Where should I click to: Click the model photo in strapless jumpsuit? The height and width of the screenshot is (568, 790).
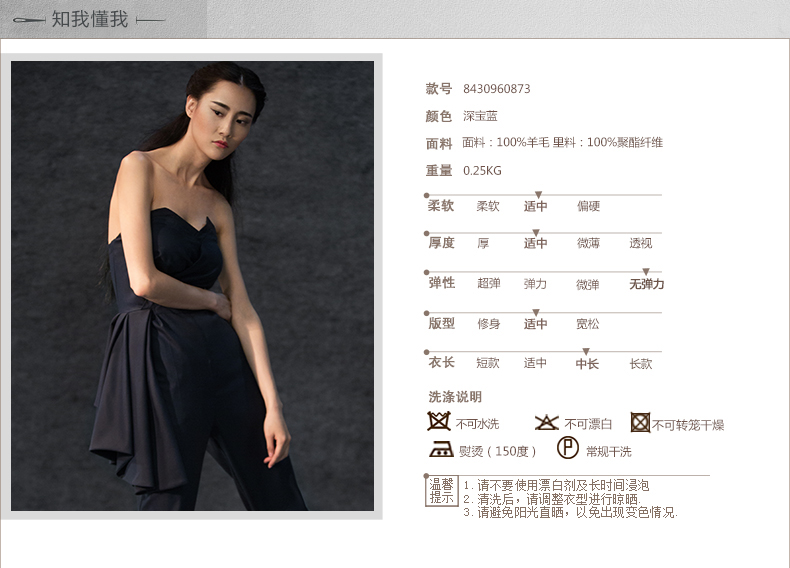192,285
